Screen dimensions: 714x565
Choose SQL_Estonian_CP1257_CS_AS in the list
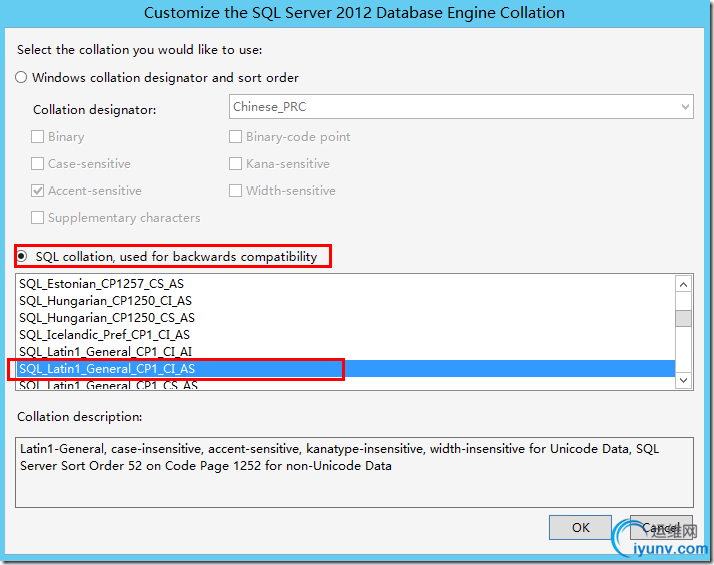coord(346,284)
